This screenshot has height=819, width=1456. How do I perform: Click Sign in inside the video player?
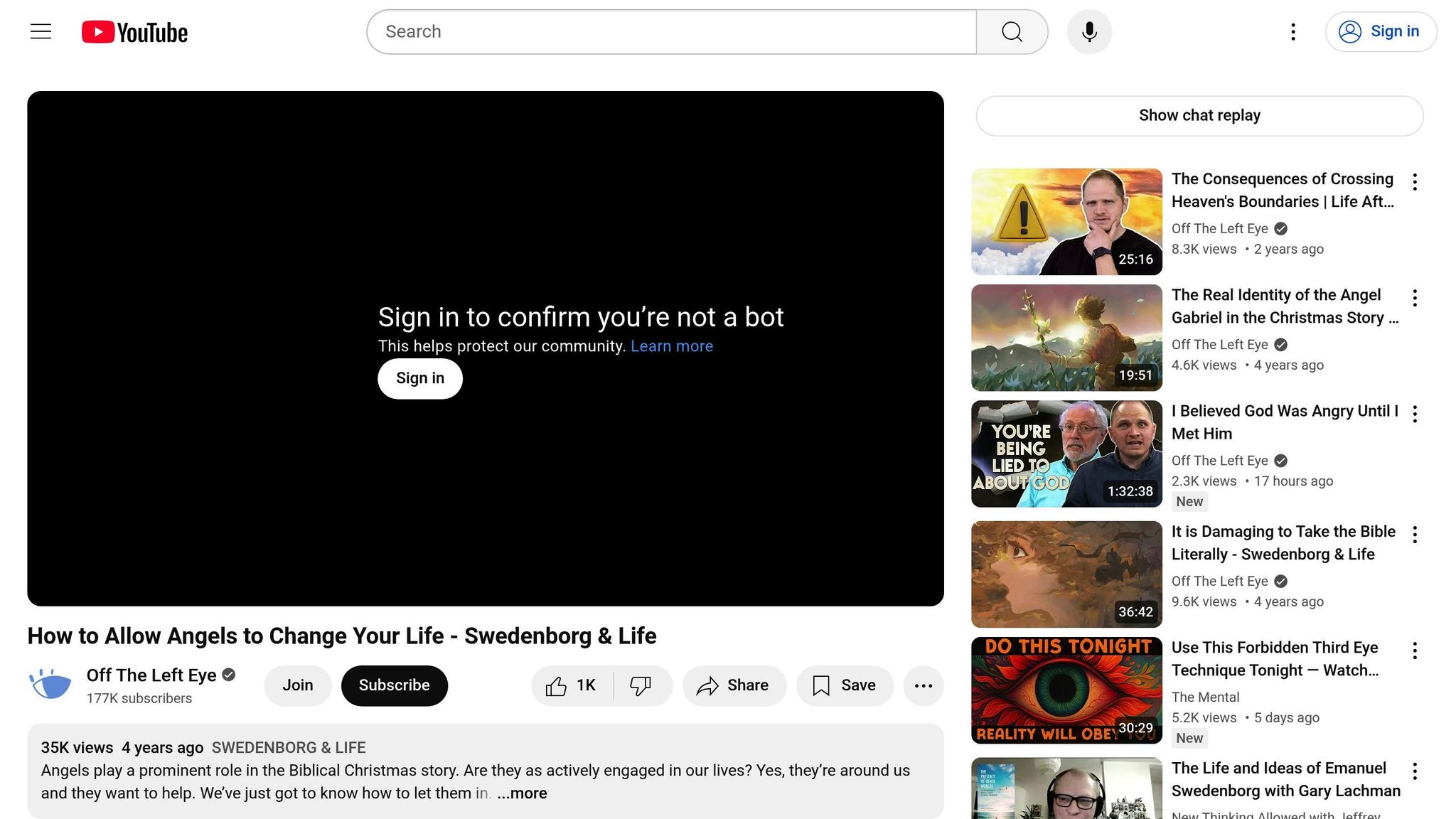(420, 379)
